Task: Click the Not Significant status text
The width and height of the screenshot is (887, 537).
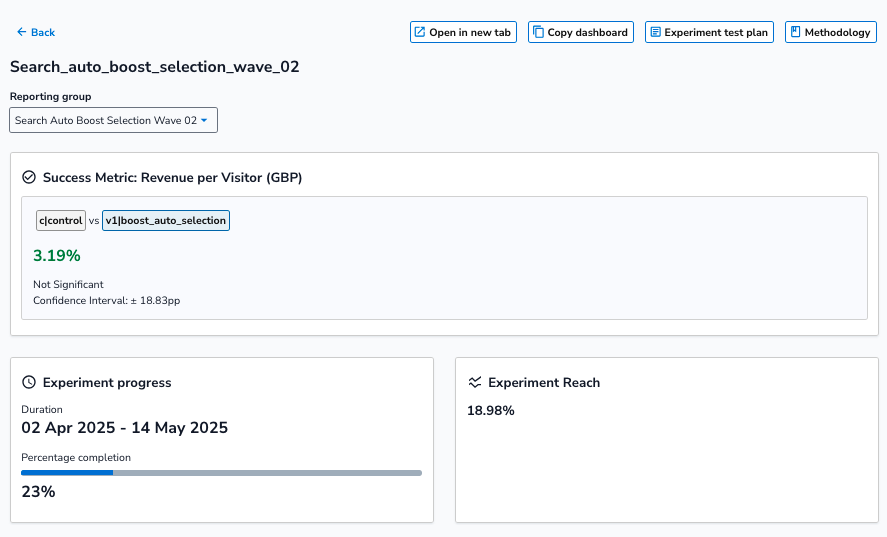Action: pos(68,285)
